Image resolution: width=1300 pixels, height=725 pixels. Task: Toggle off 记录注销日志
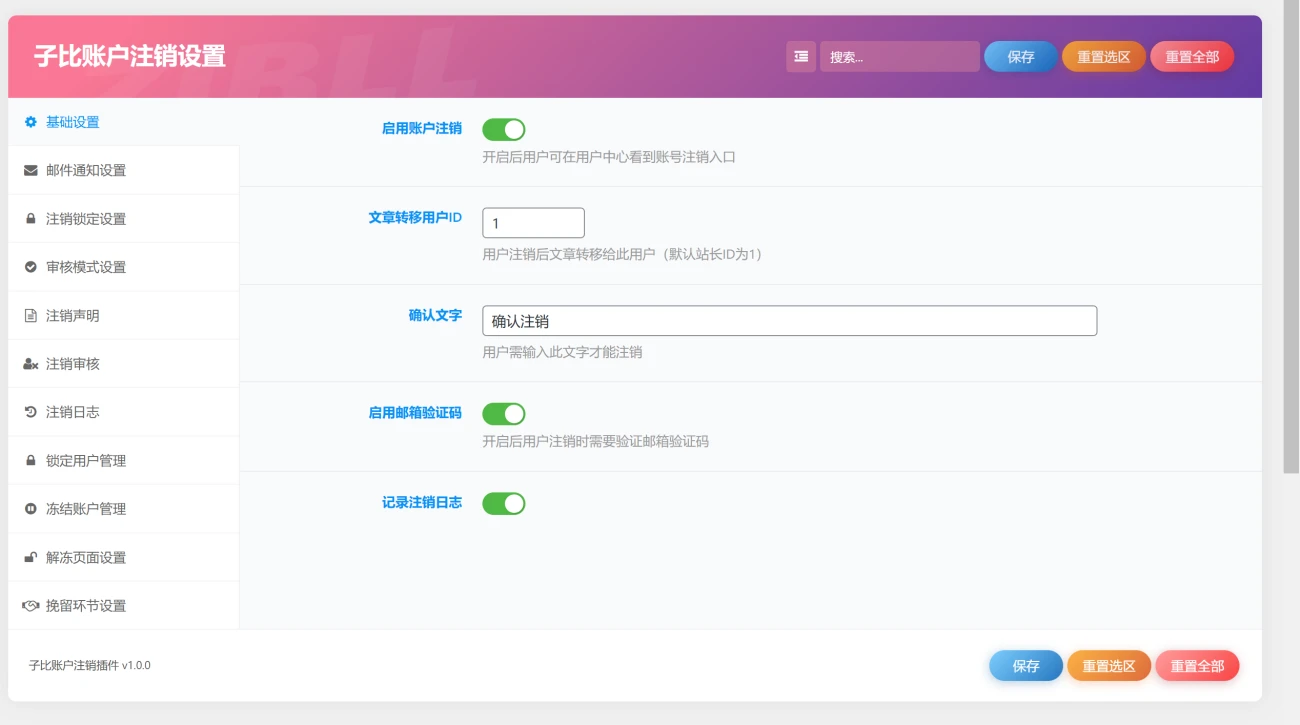[x=504, y=503]
